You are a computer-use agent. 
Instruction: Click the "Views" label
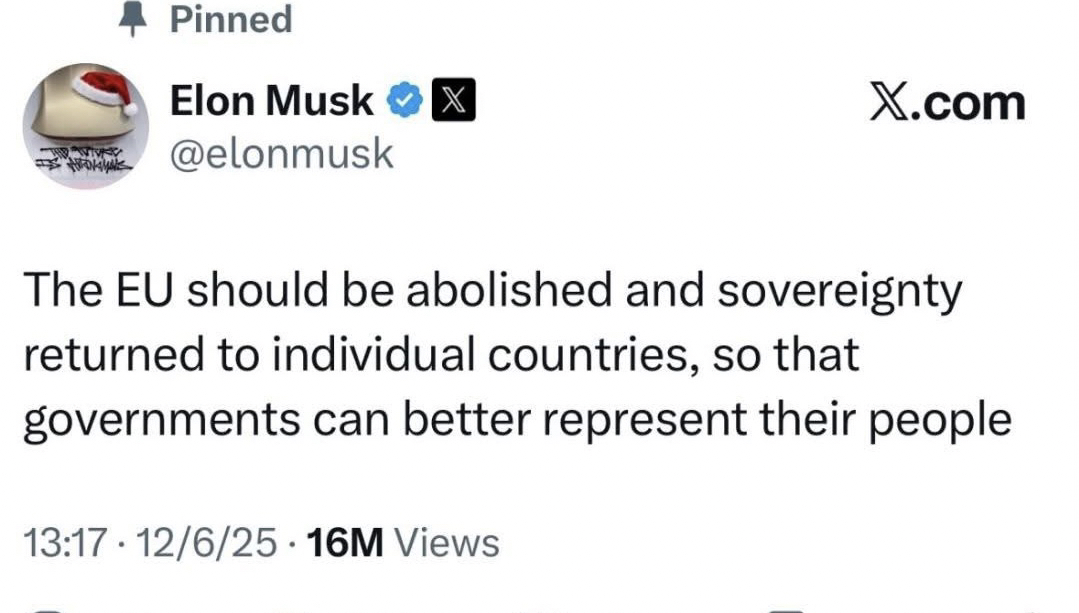point(447,544)
